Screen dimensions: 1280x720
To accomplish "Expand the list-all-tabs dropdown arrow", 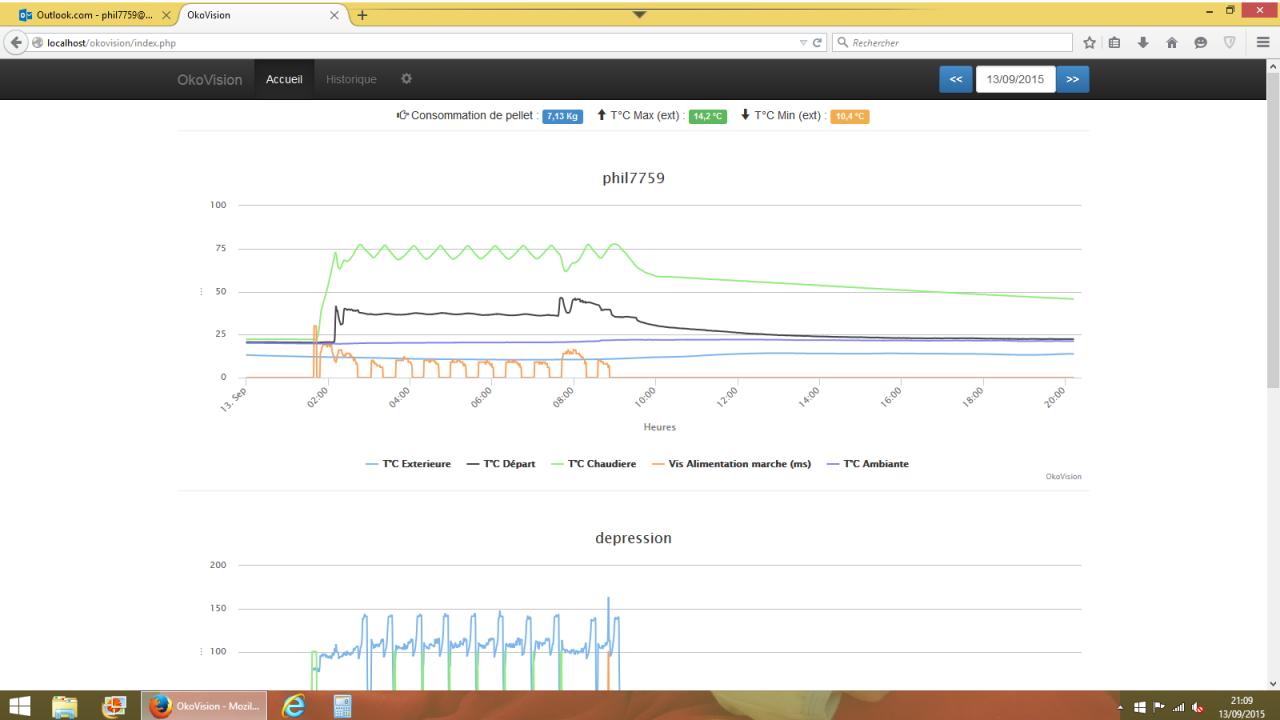I will (x=640, y=14).
